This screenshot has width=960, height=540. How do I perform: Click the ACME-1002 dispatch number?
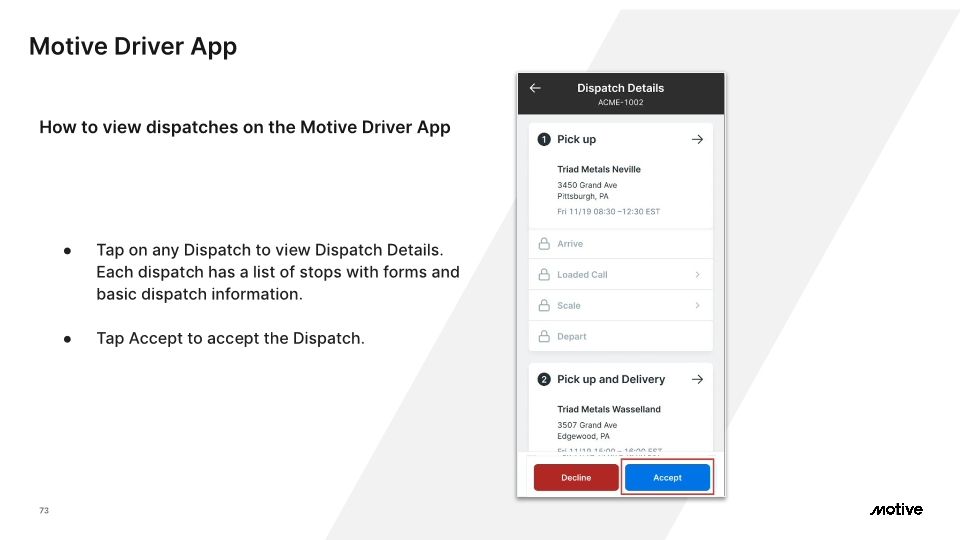620,102
